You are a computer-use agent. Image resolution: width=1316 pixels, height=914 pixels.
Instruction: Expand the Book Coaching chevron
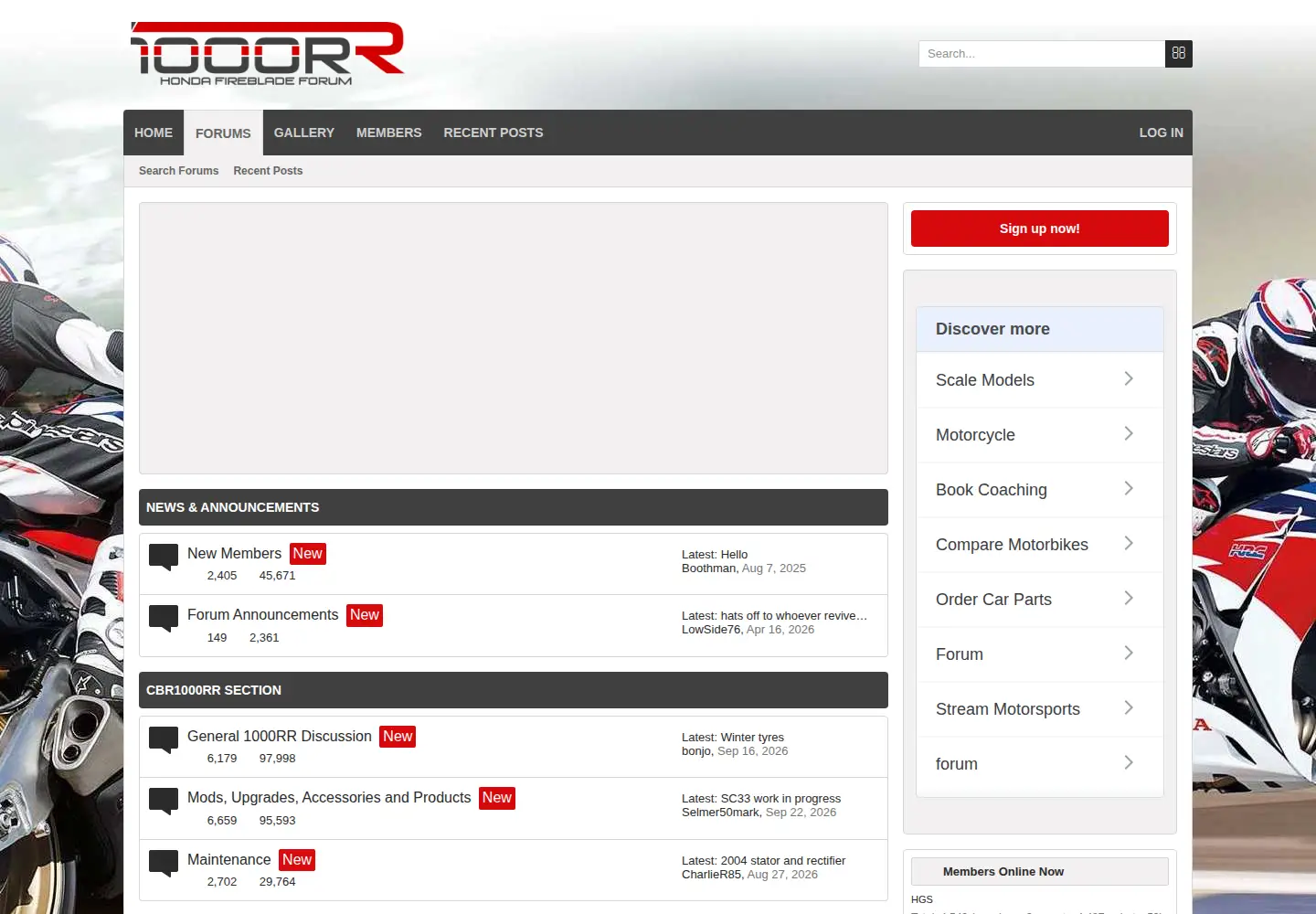tap(1129, 488)
